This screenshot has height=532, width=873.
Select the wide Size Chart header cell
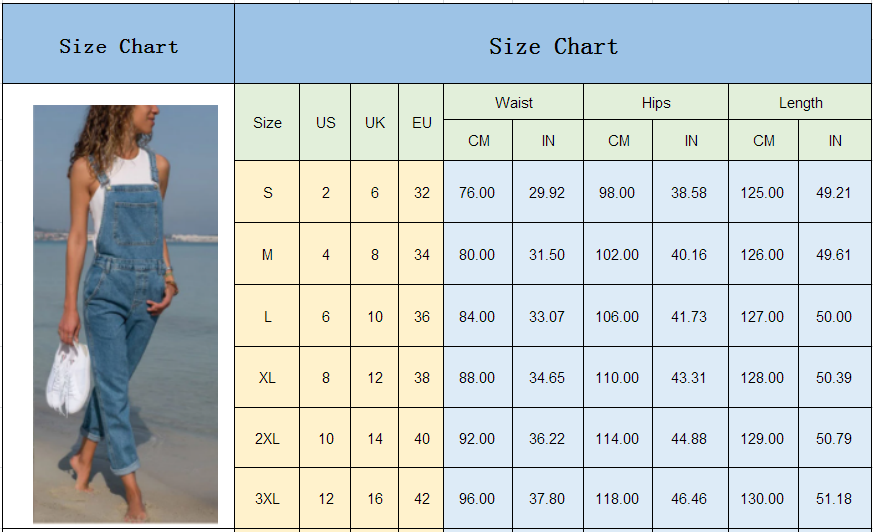(553, 46)
